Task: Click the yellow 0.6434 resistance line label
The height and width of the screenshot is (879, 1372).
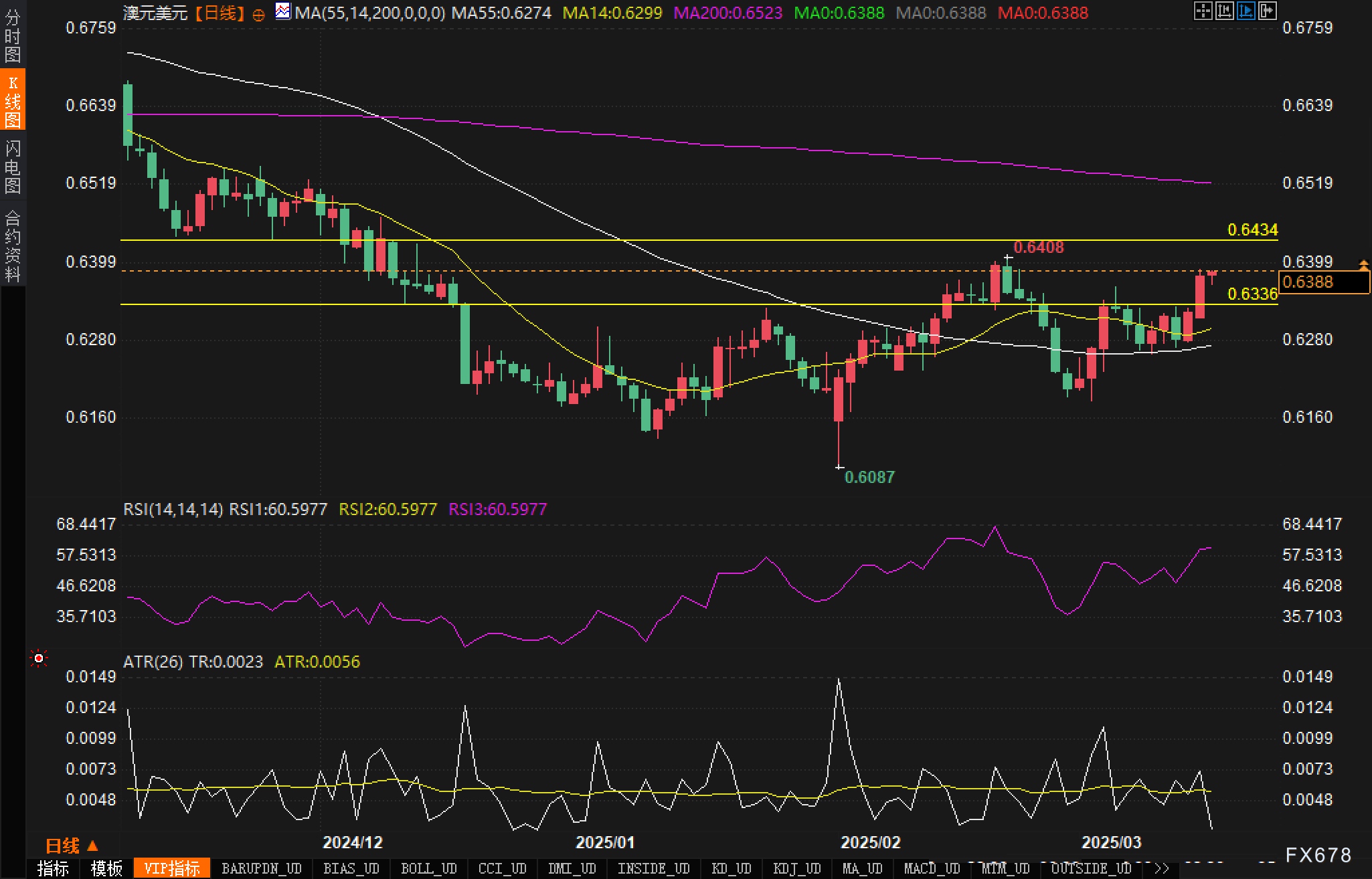Action: click(1252, 230)
